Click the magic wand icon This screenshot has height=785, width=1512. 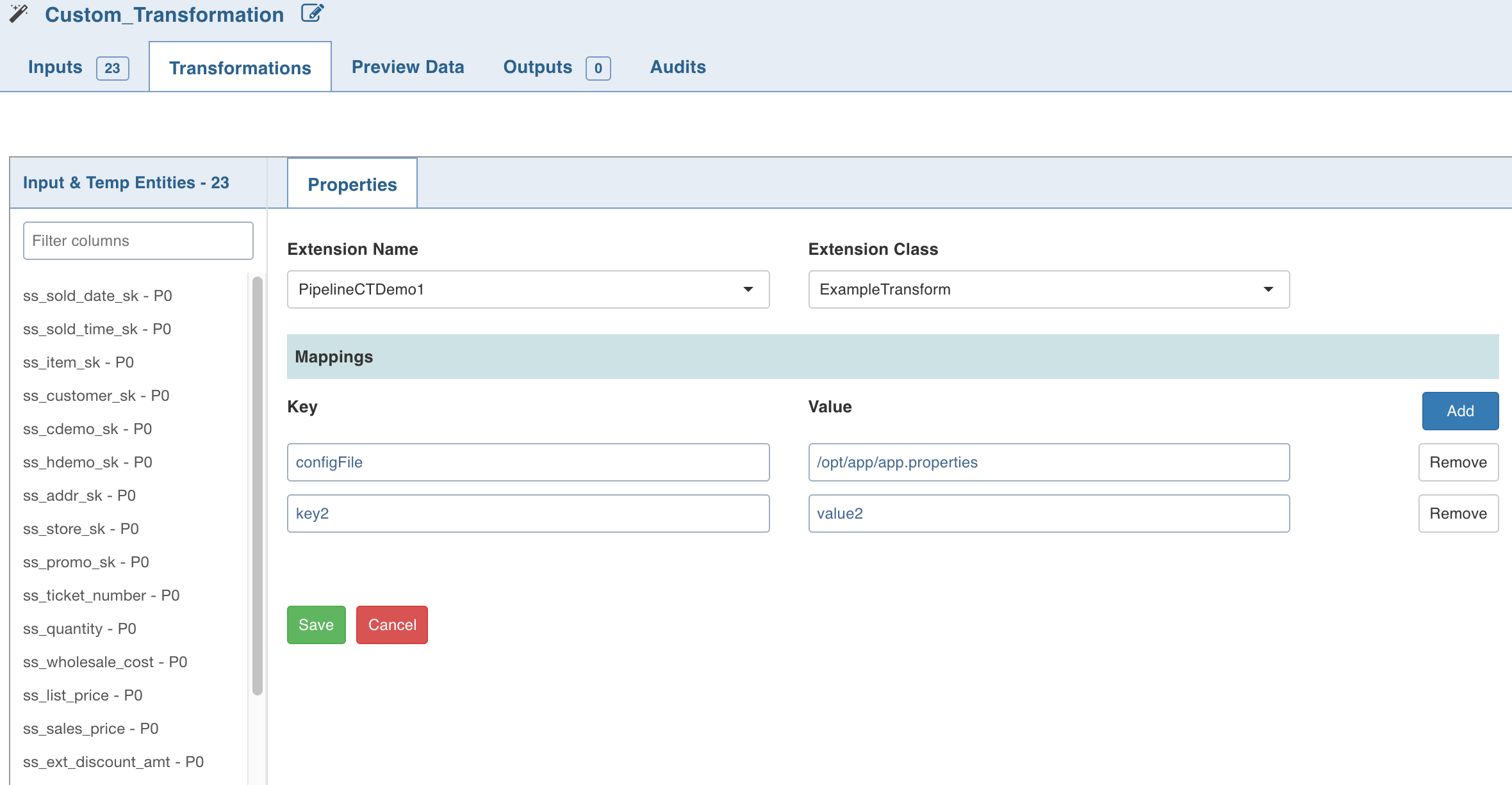click(x=19, y=13)
